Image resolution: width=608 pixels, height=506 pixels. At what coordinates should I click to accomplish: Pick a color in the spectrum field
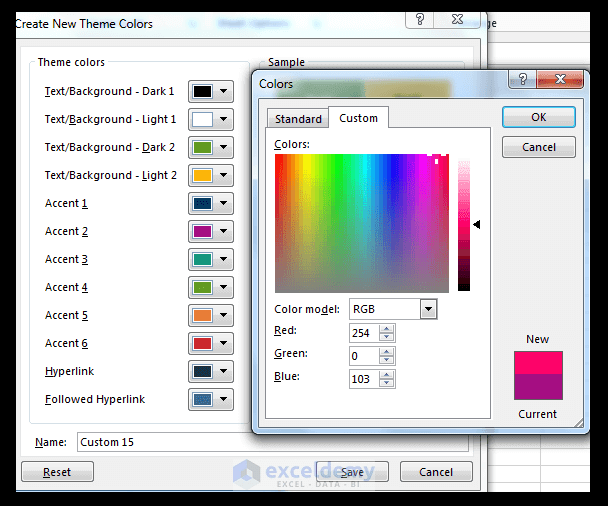pos(362,223)
